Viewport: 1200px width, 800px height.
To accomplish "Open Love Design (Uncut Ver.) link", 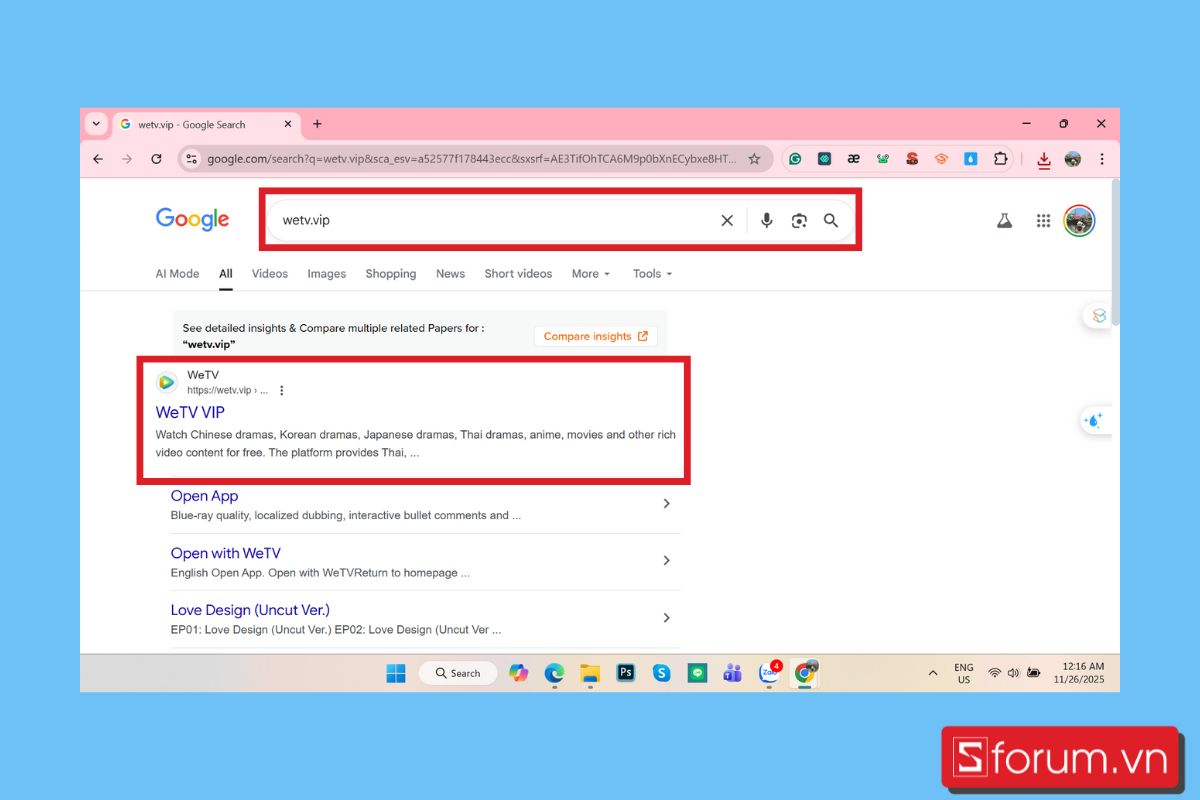I will (x=250, y=610).
